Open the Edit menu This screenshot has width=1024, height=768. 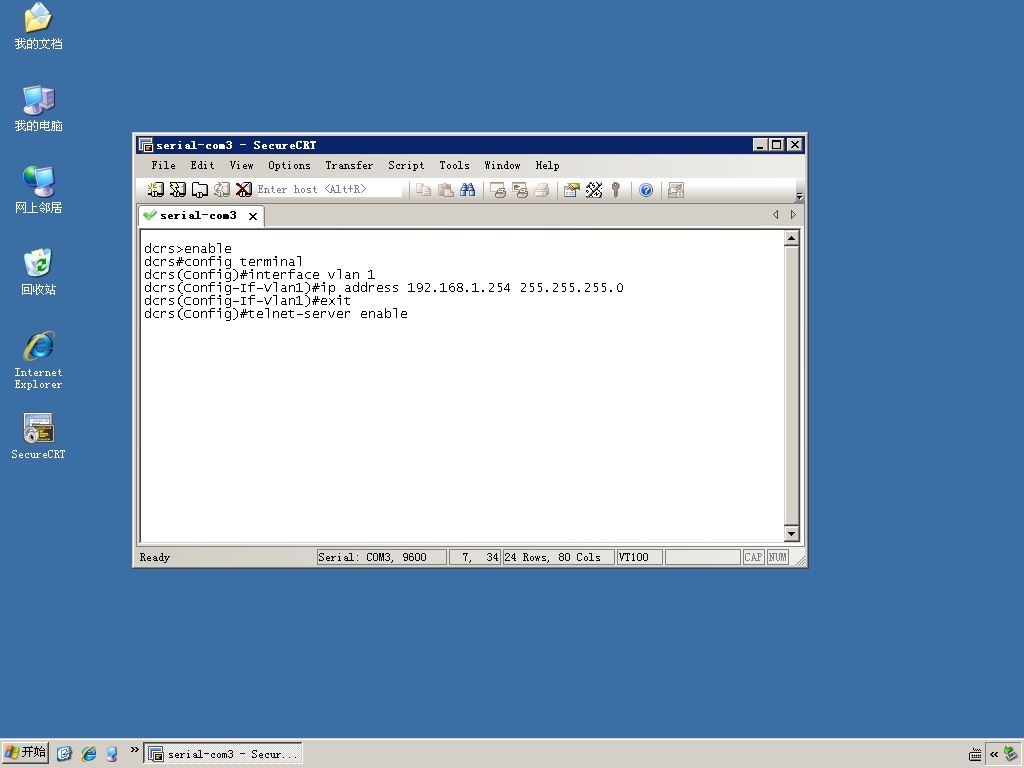(202, 165)
